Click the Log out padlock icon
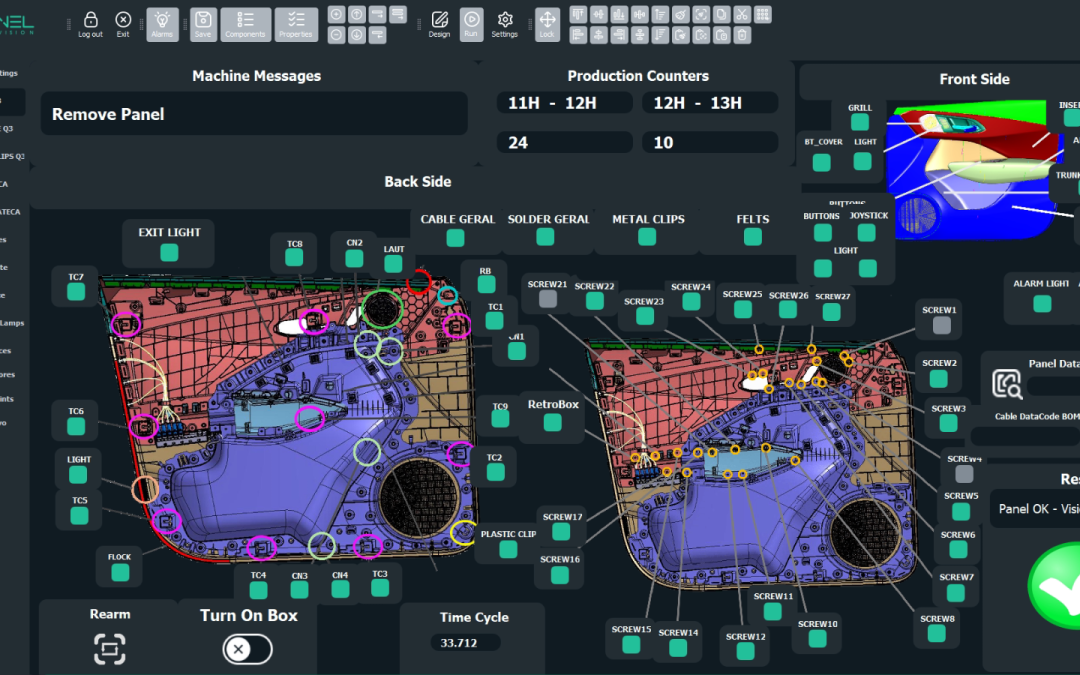The image size is (1080, 675). click(x=90, y=23)
